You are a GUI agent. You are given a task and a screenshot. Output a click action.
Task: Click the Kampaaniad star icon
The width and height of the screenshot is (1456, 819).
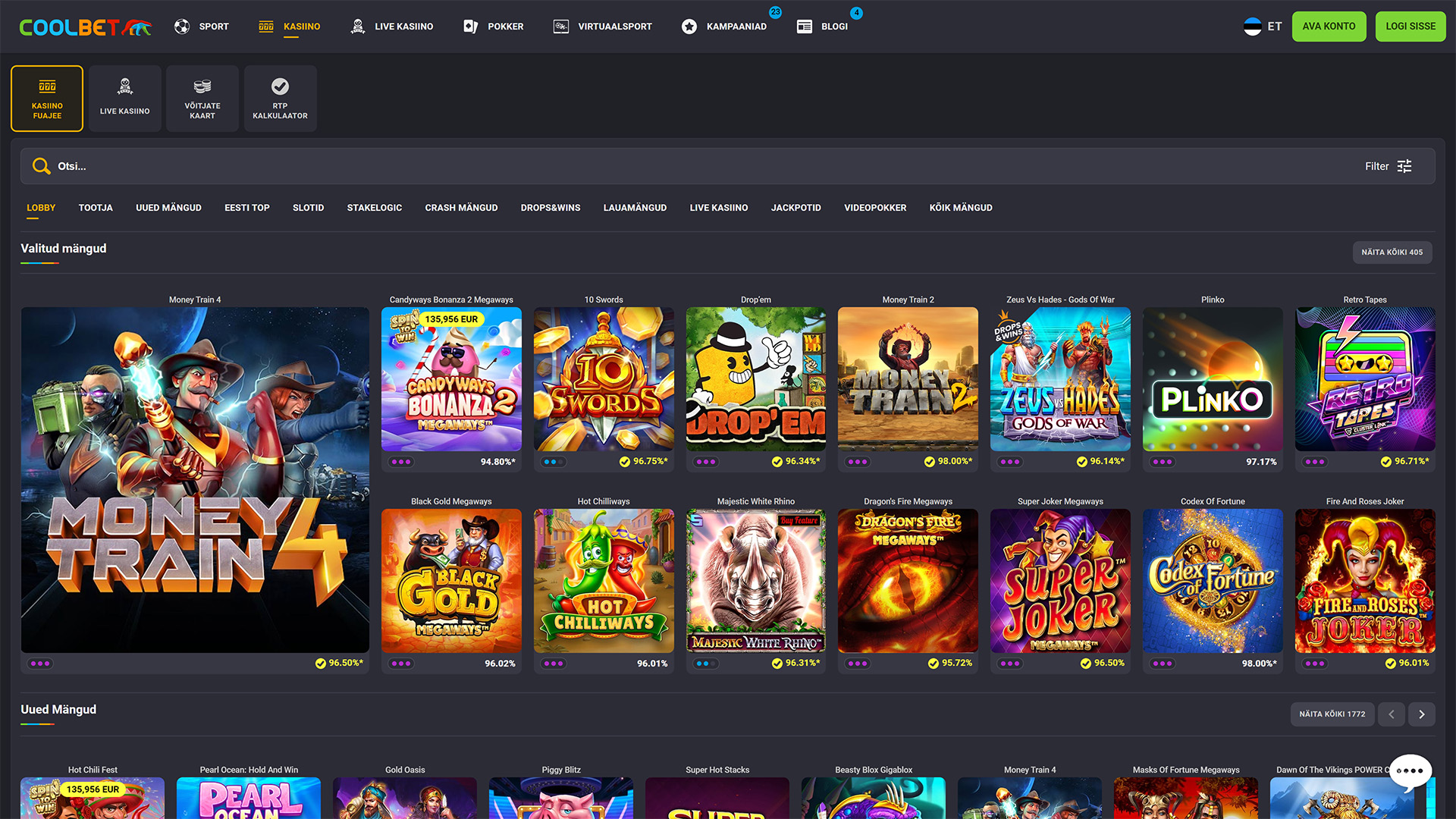pyautogui.click(x=689, y=27)
